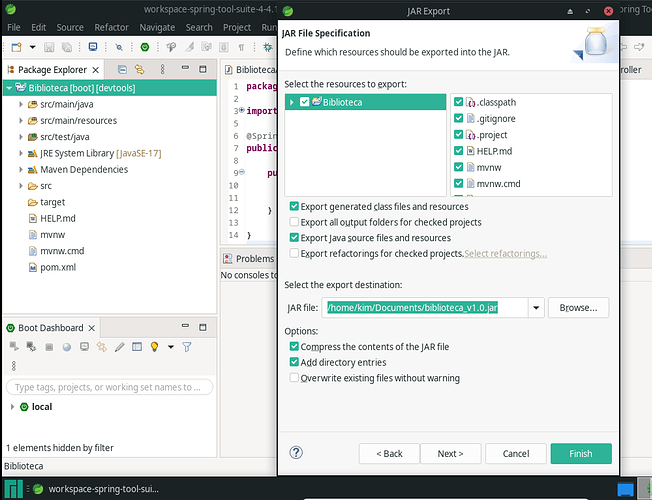Click the filter funnel icon in Boot Dashboard
Image resolution: width=652 pixels, height=500 pixels.
(x=187, y=347)
